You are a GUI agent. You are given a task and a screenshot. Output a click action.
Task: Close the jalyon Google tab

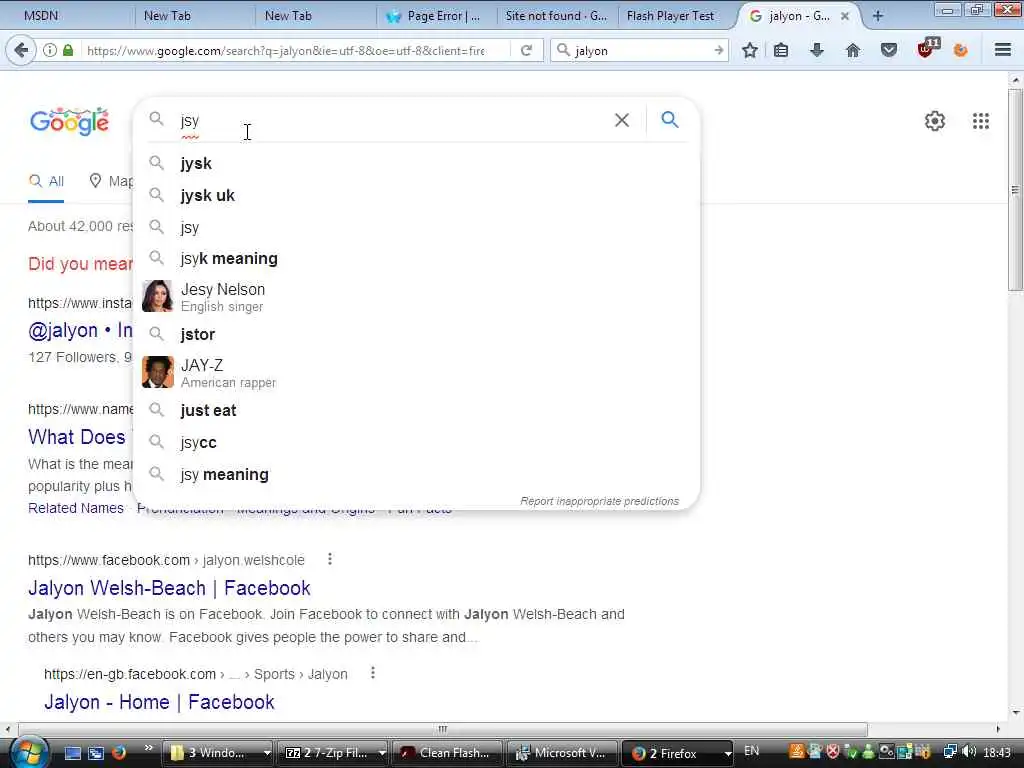(x=845, y=16)
